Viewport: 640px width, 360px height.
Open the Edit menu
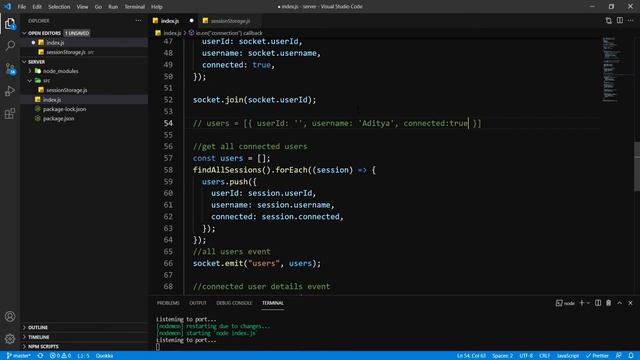coord(37,7)
